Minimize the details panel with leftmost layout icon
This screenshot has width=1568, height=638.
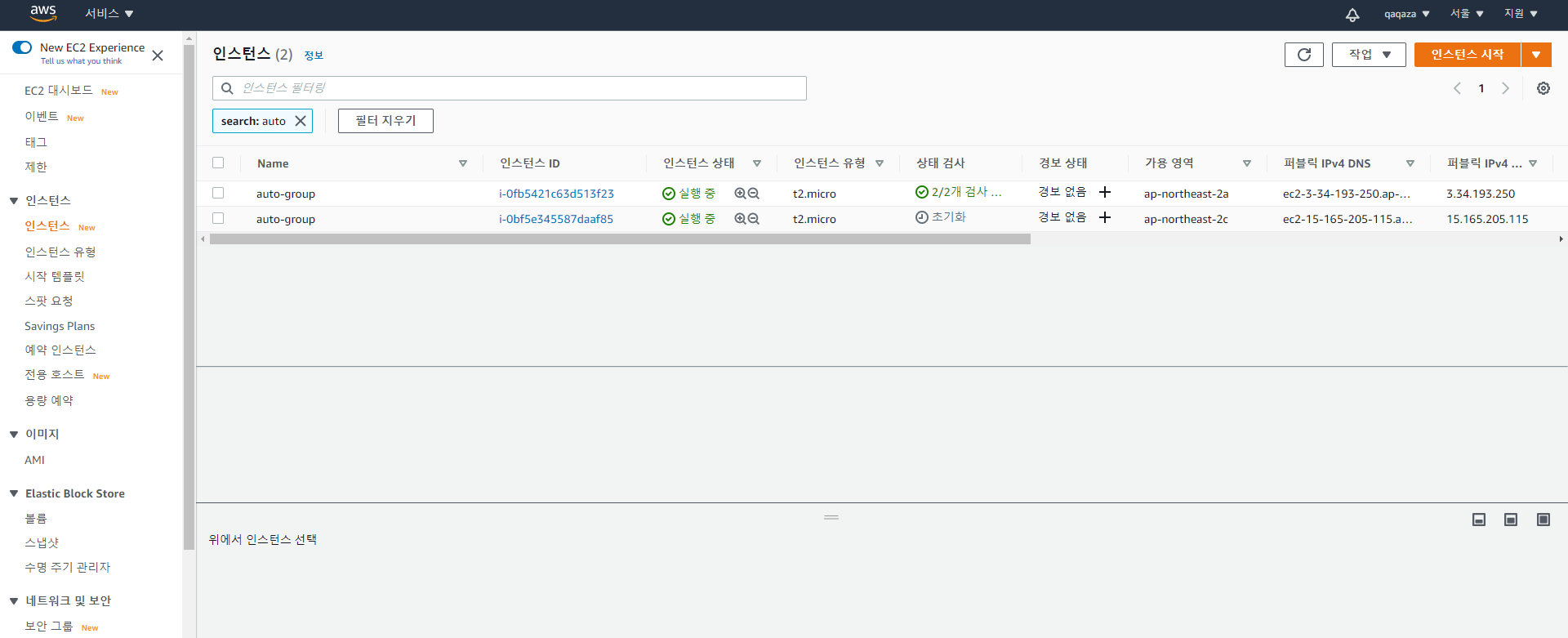pos(1478,520)
